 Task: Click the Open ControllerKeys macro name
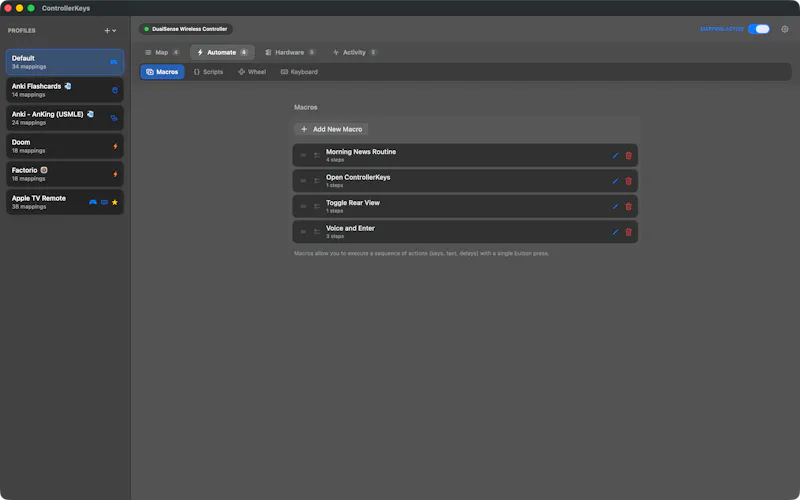tap(358, 177)
